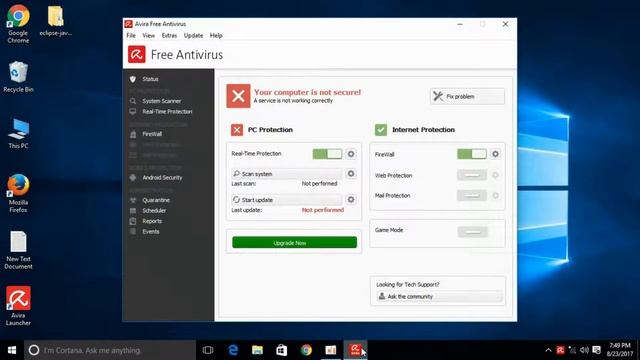640x360 pixels.
Task: Open Scan system settings gear
Action: pos(351,173)
